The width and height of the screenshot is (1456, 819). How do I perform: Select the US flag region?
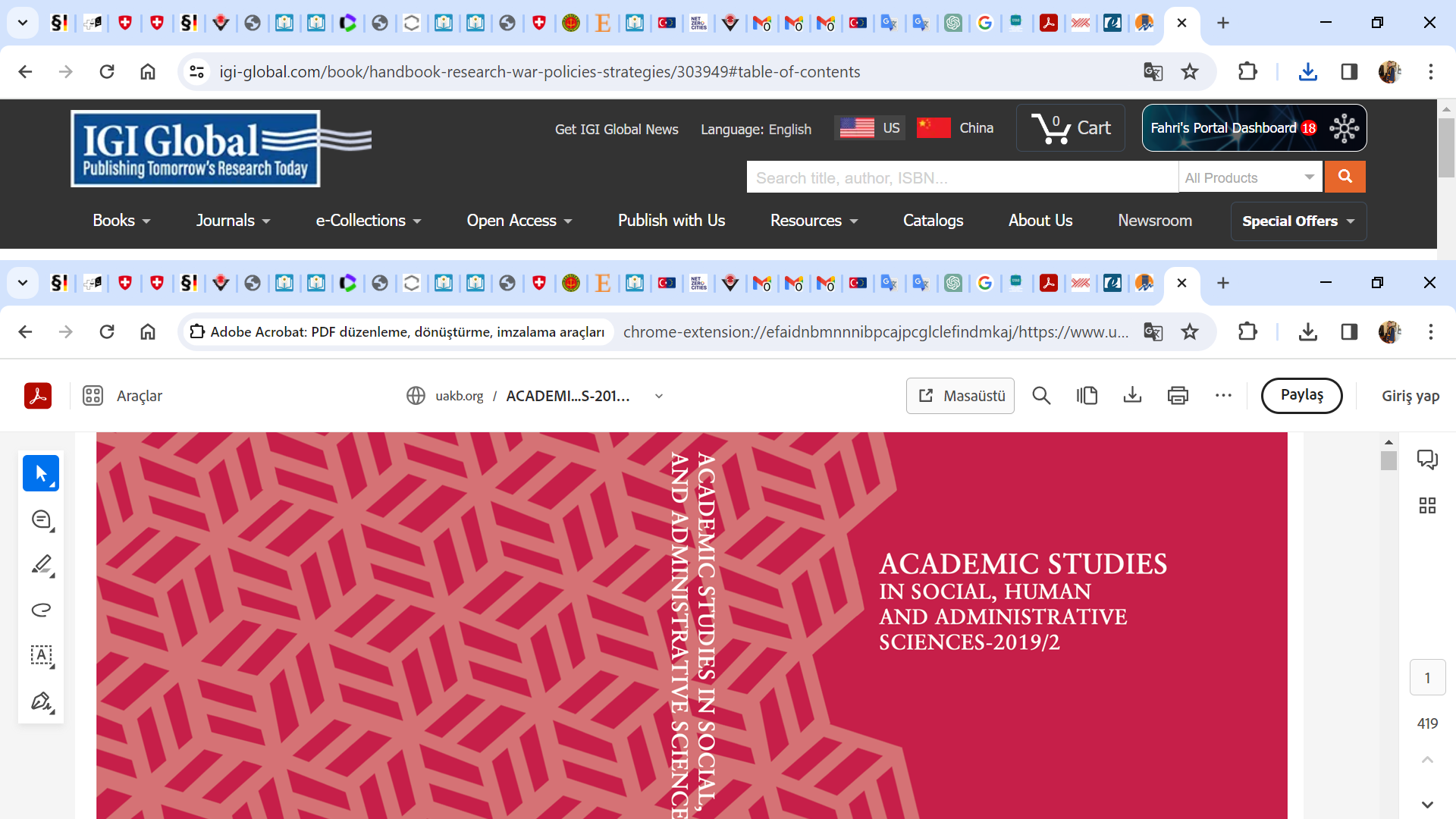[870, 128]
